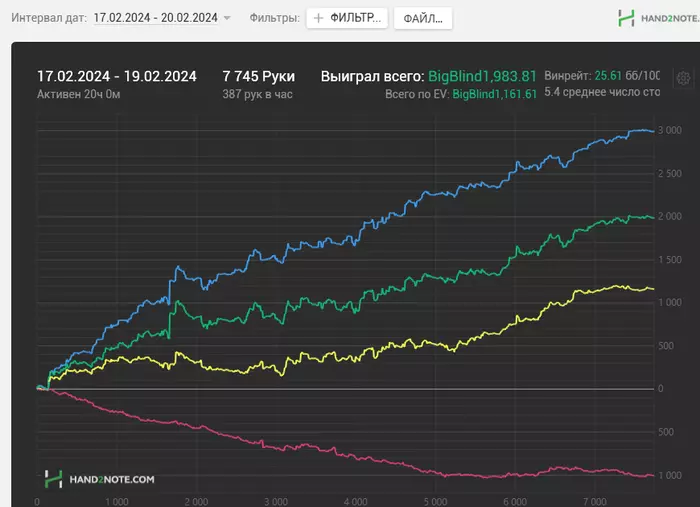Click the '387 рук в час' text
Viewport: 700px width, 507px height.
(x=257, y=94)
